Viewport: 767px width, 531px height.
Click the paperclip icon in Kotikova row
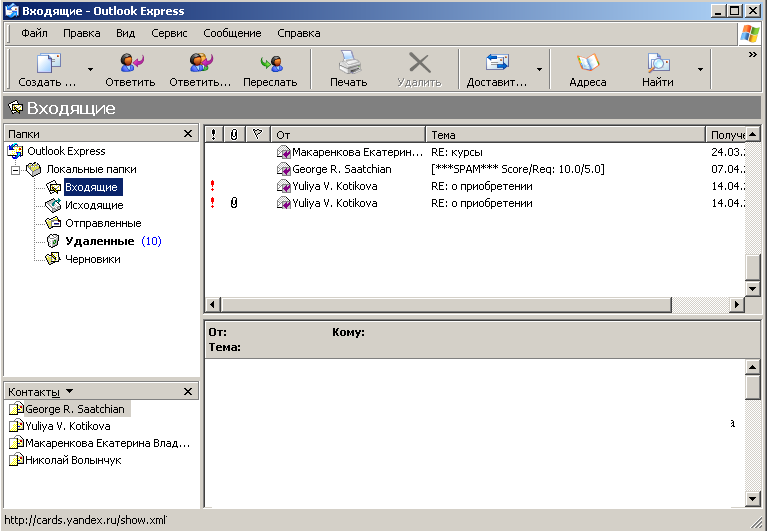[234, 203]
